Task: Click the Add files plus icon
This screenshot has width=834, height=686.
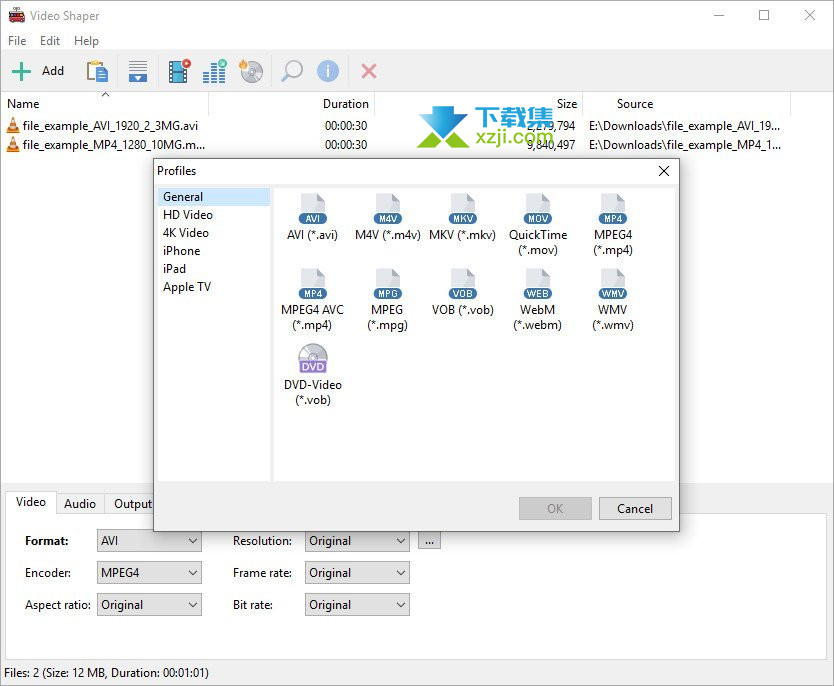Action: (x=21, y=71)
